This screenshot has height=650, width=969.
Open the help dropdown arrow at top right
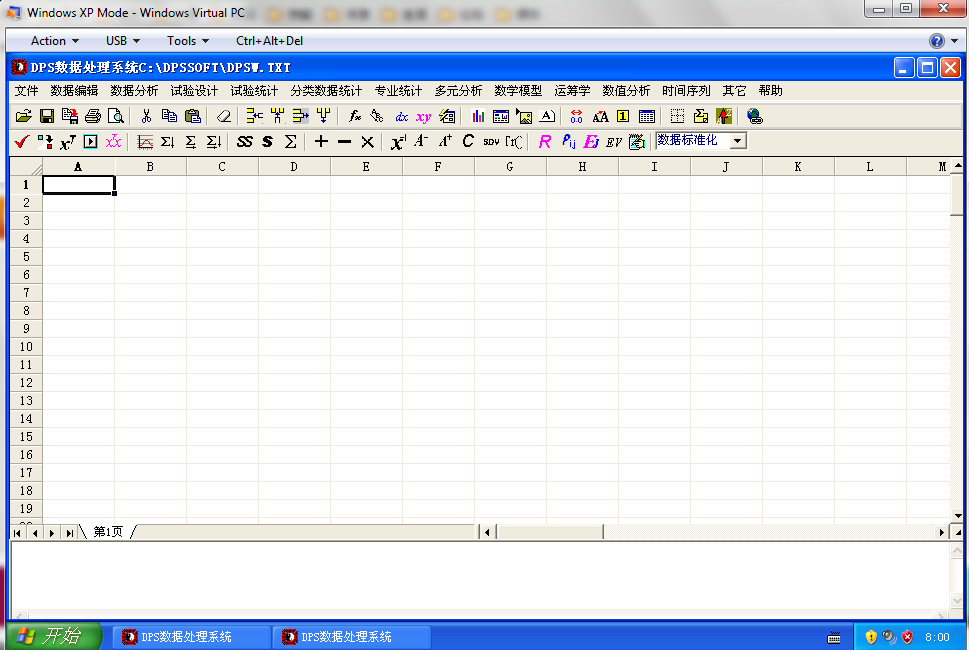point(955,41)
